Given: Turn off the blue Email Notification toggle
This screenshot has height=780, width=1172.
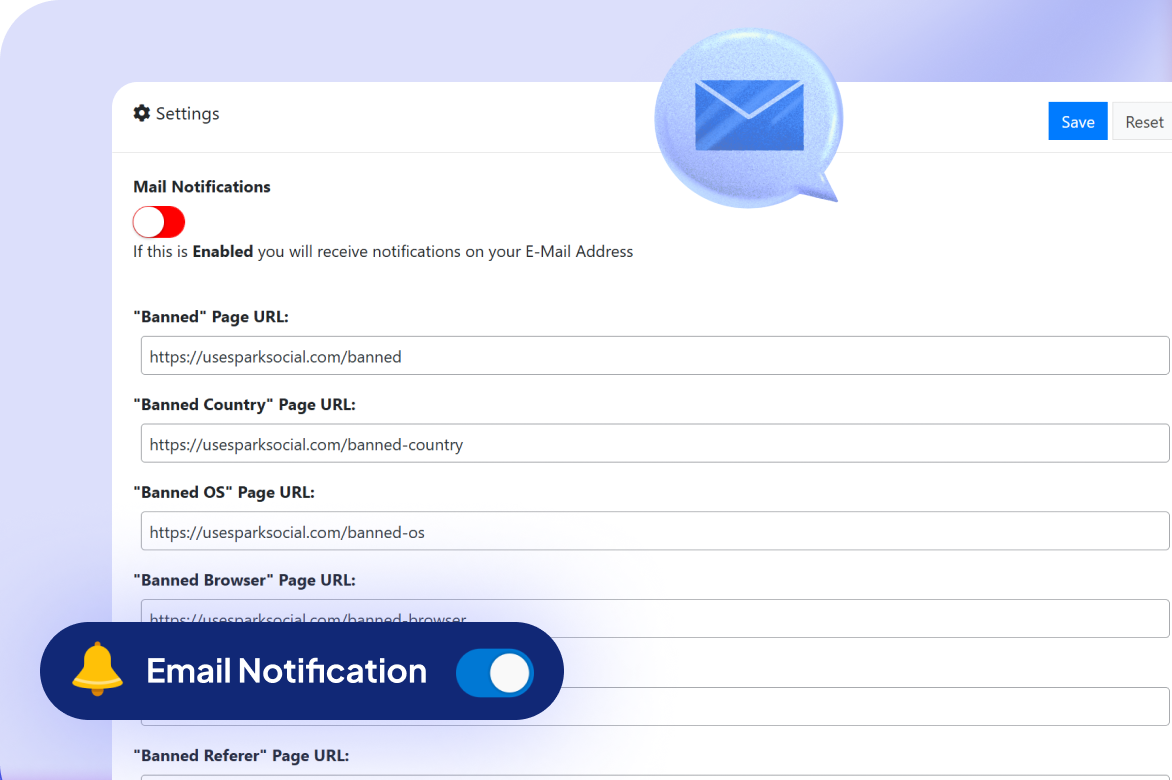Looking at the screenshot, I should coord(495,673).
